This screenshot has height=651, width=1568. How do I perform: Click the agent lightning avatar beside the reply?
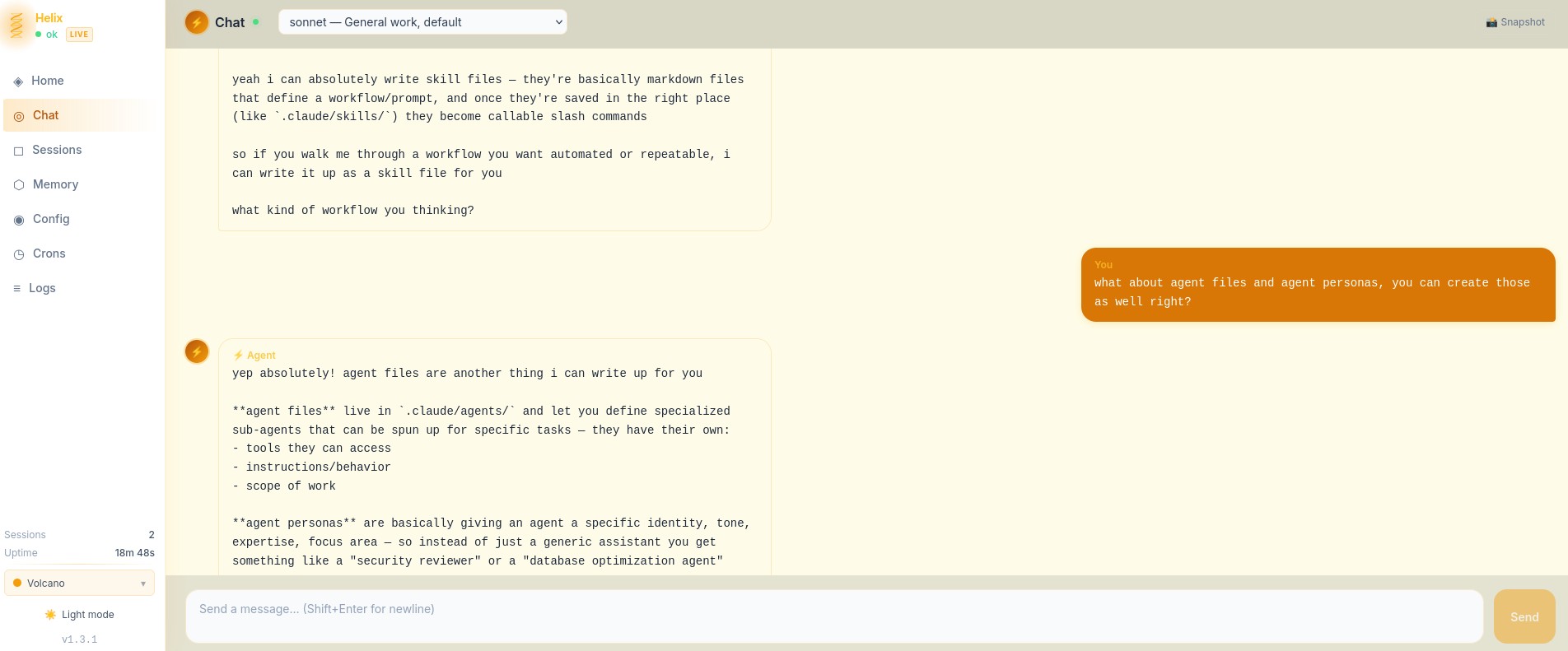coord(197,351)
